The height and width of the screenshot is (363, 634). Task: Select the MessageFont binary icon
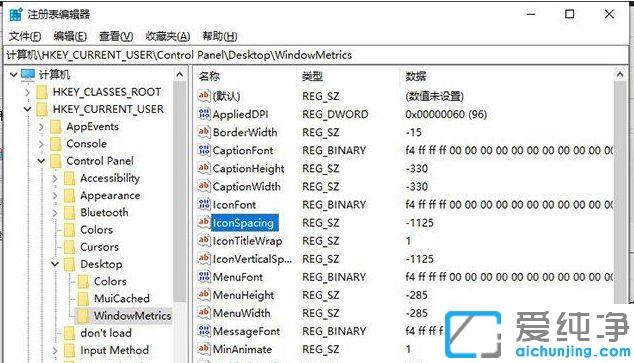pos(204,331)
